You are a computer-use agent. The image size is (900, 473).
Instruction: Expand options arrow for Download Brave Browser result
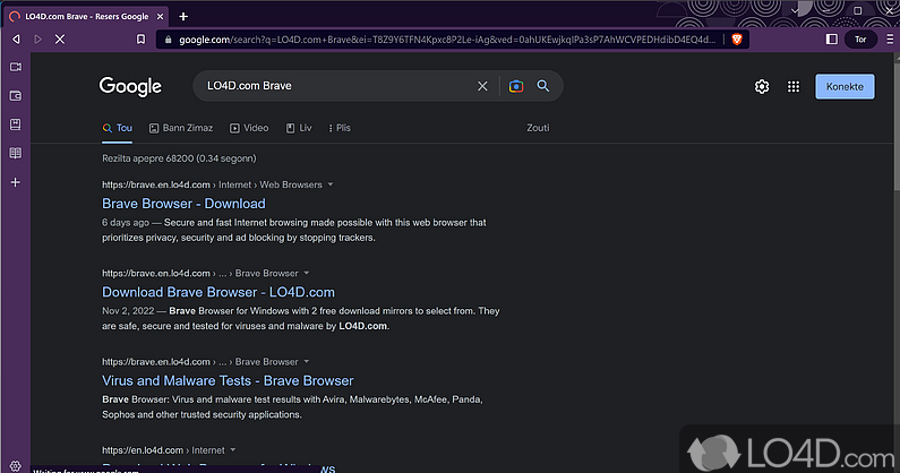pos(306,273)
